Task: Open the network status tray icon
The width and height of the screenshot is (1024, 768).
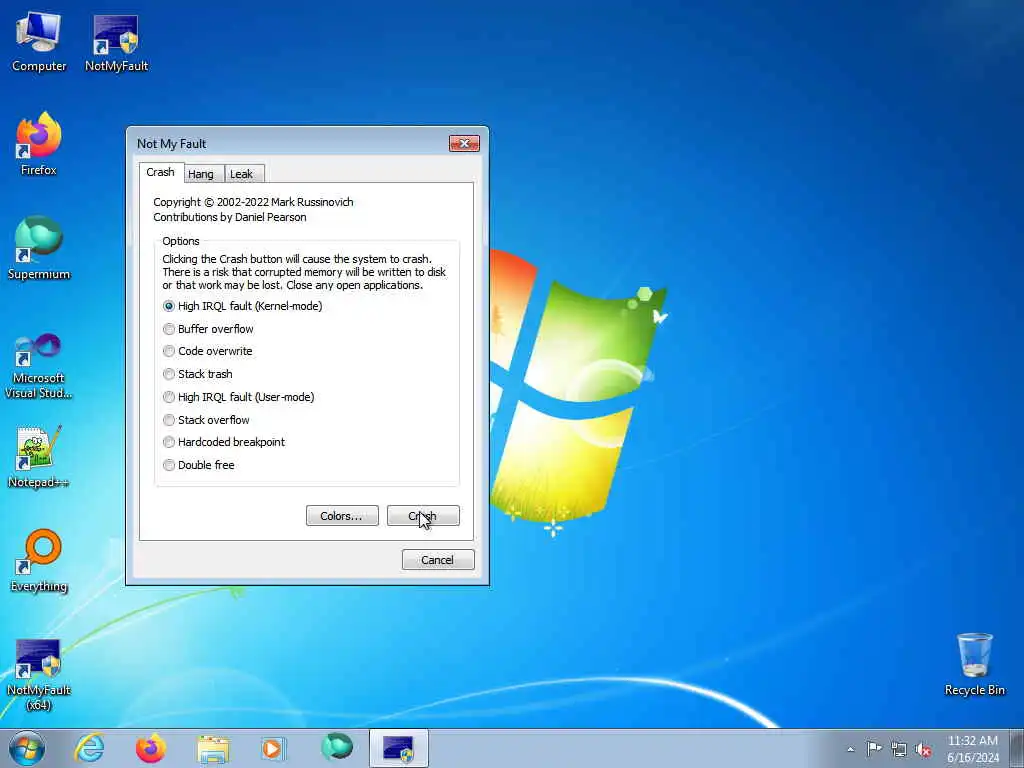Action: tap(899, 749)
